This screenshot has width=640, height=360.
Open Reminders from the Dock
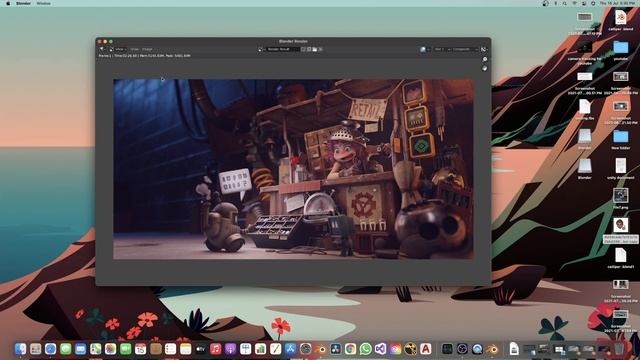click(171, 349)
